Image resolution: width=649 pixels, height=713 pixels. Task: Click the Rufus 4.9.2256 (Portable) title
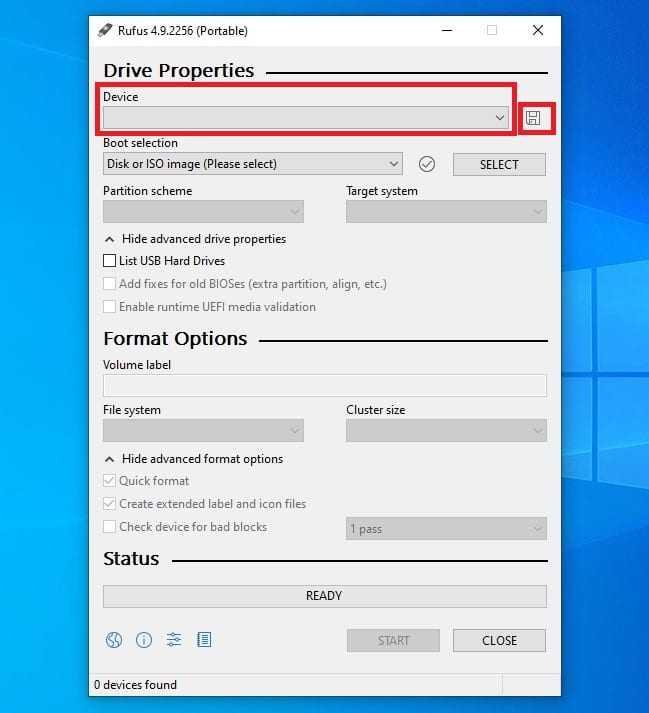click(183, 30)
